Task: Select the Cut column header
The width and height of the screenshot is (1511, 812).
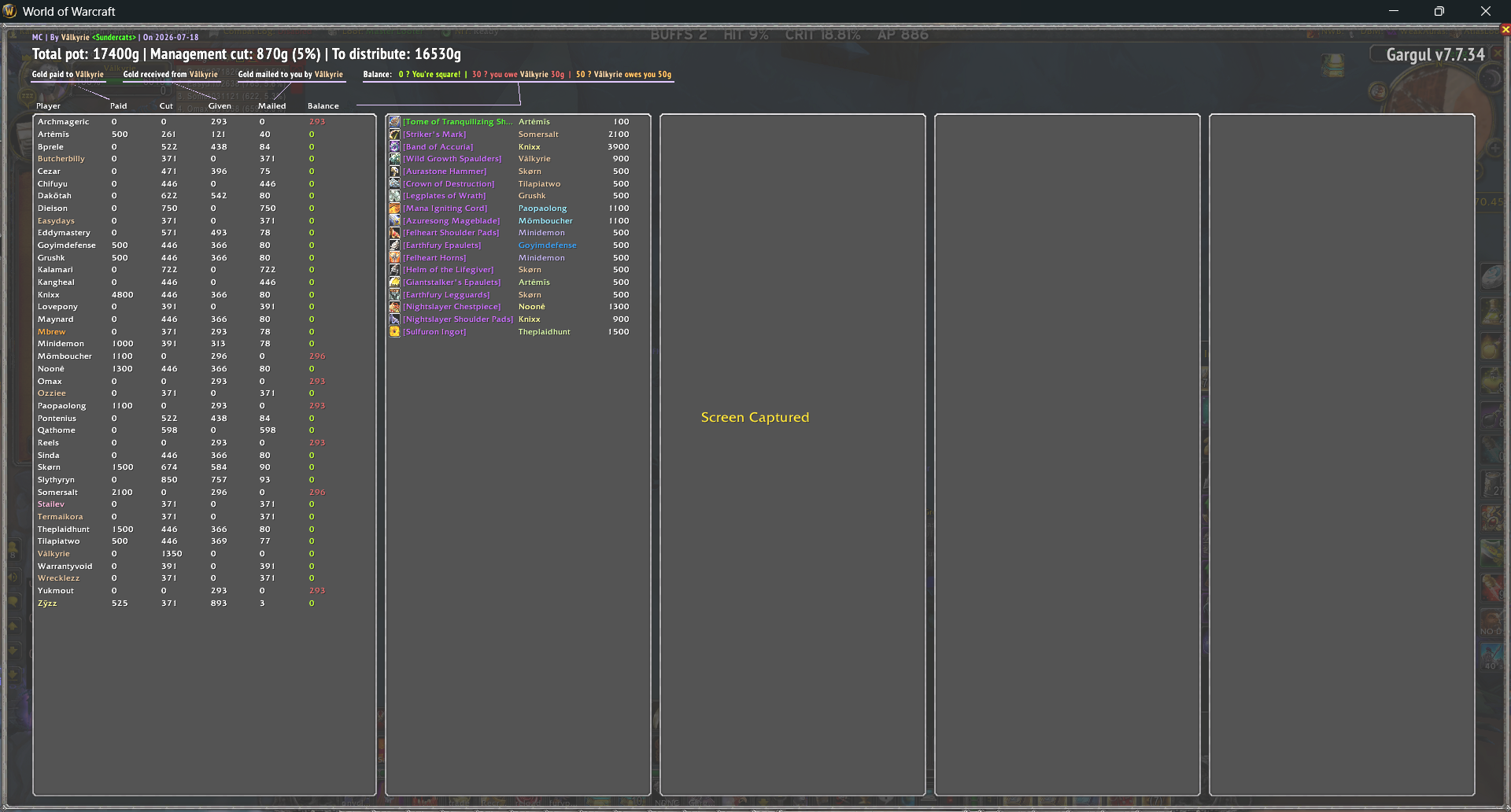Action: pyautogui.click(x=166, y=106)
